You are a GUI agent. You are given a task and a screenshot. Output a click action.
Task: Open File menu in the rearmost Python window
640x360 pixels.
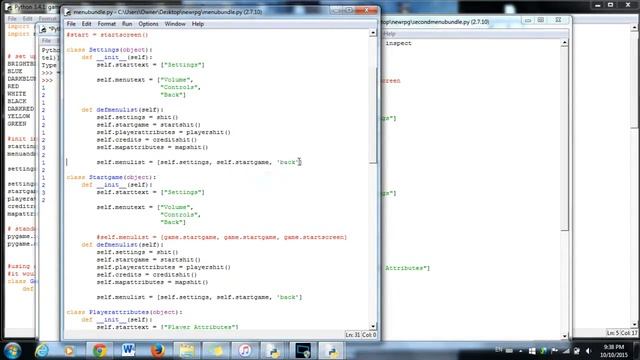(x=12, y=19)
